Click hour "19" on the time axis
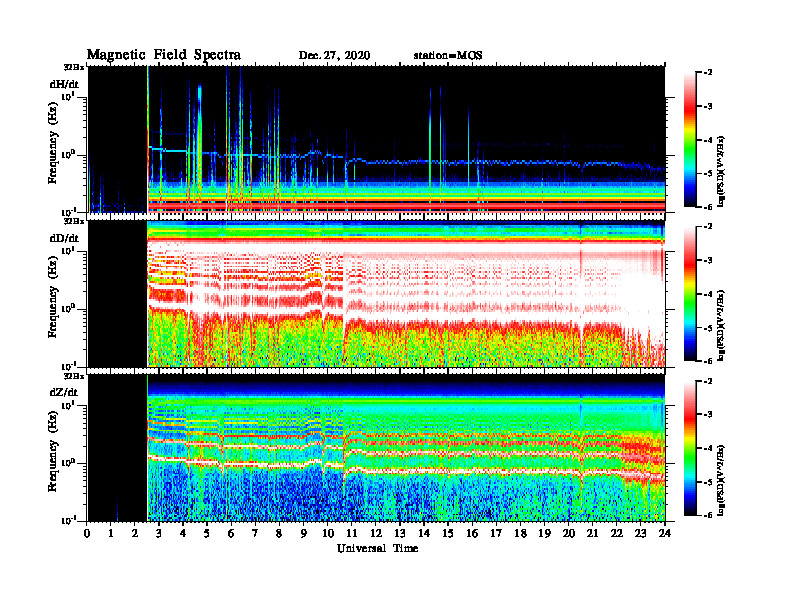The image size is (792, 612). click(544, 533)
